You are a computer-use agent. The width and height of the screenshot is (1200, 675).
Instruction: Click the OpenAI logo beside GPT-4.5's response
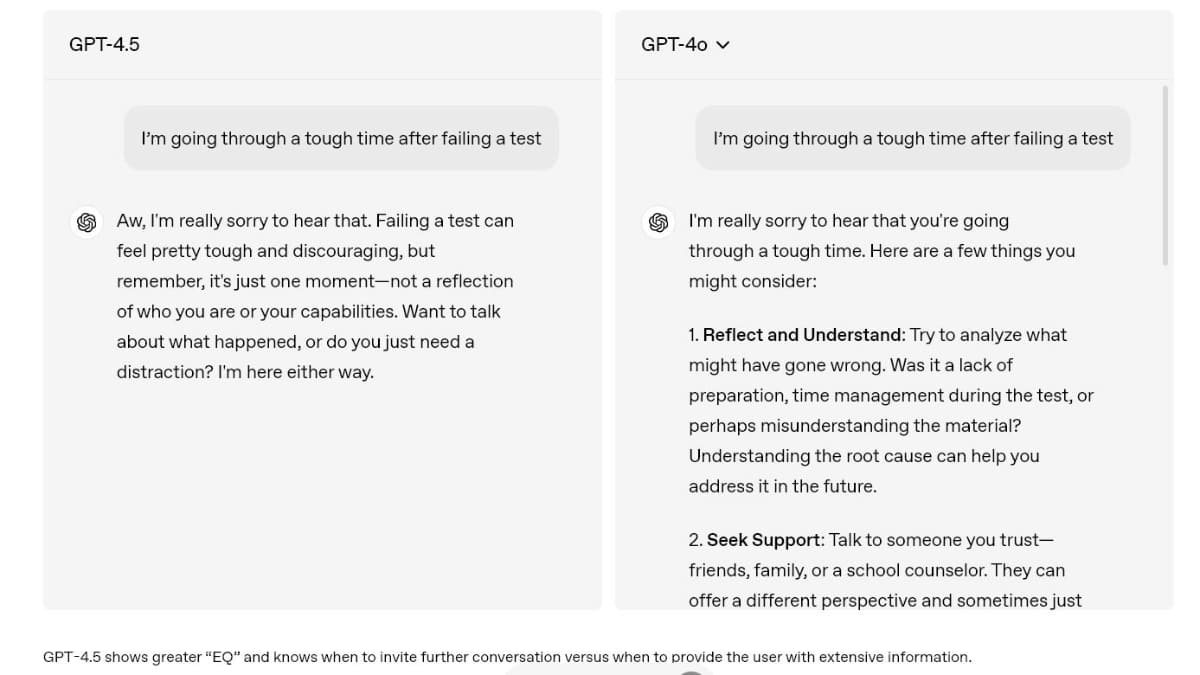click(87, 222)
